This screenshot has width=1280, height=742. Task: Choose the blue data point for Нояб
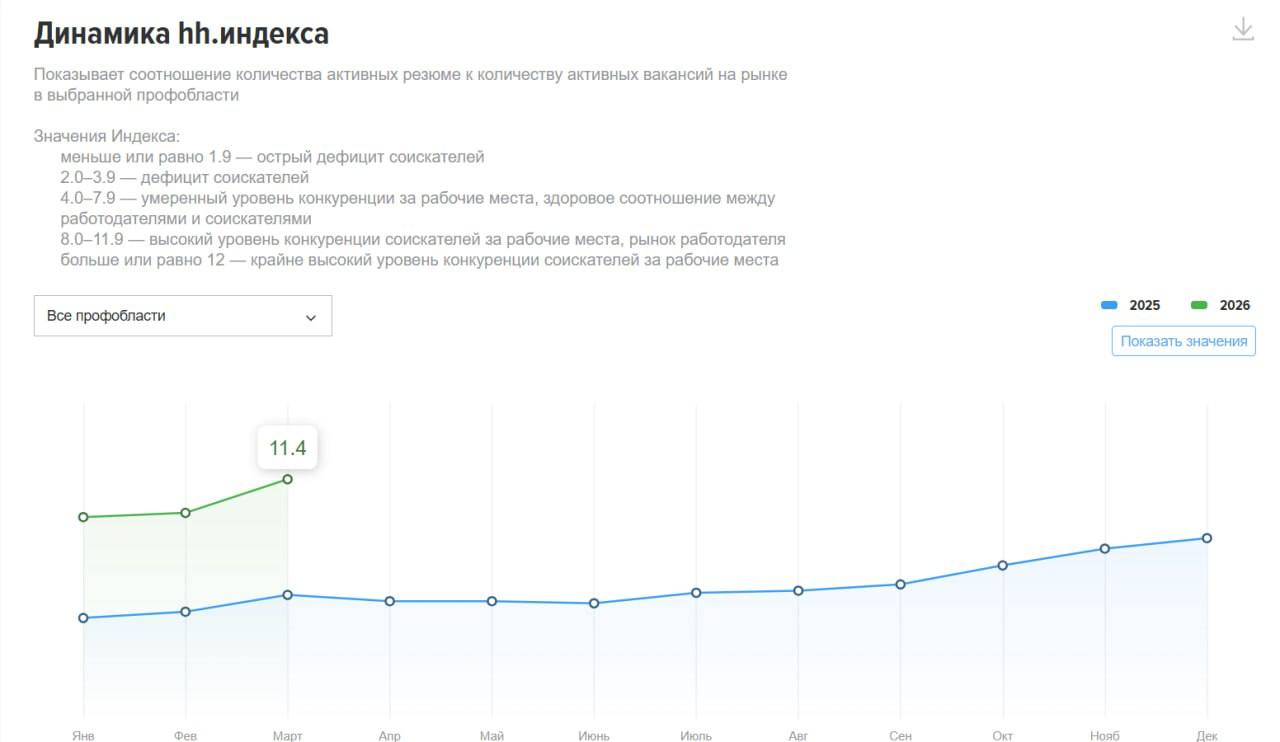click(x=1105, y=549)
